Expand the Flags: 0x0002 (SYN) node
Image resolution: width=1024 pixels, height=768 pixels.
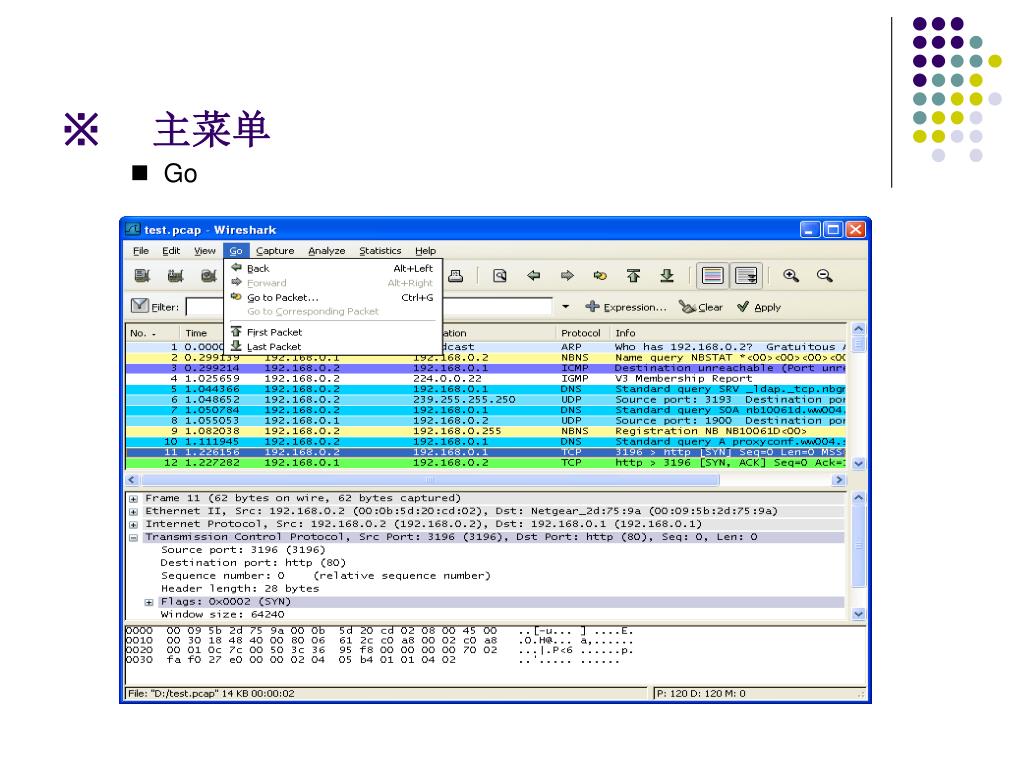point(149,602)
